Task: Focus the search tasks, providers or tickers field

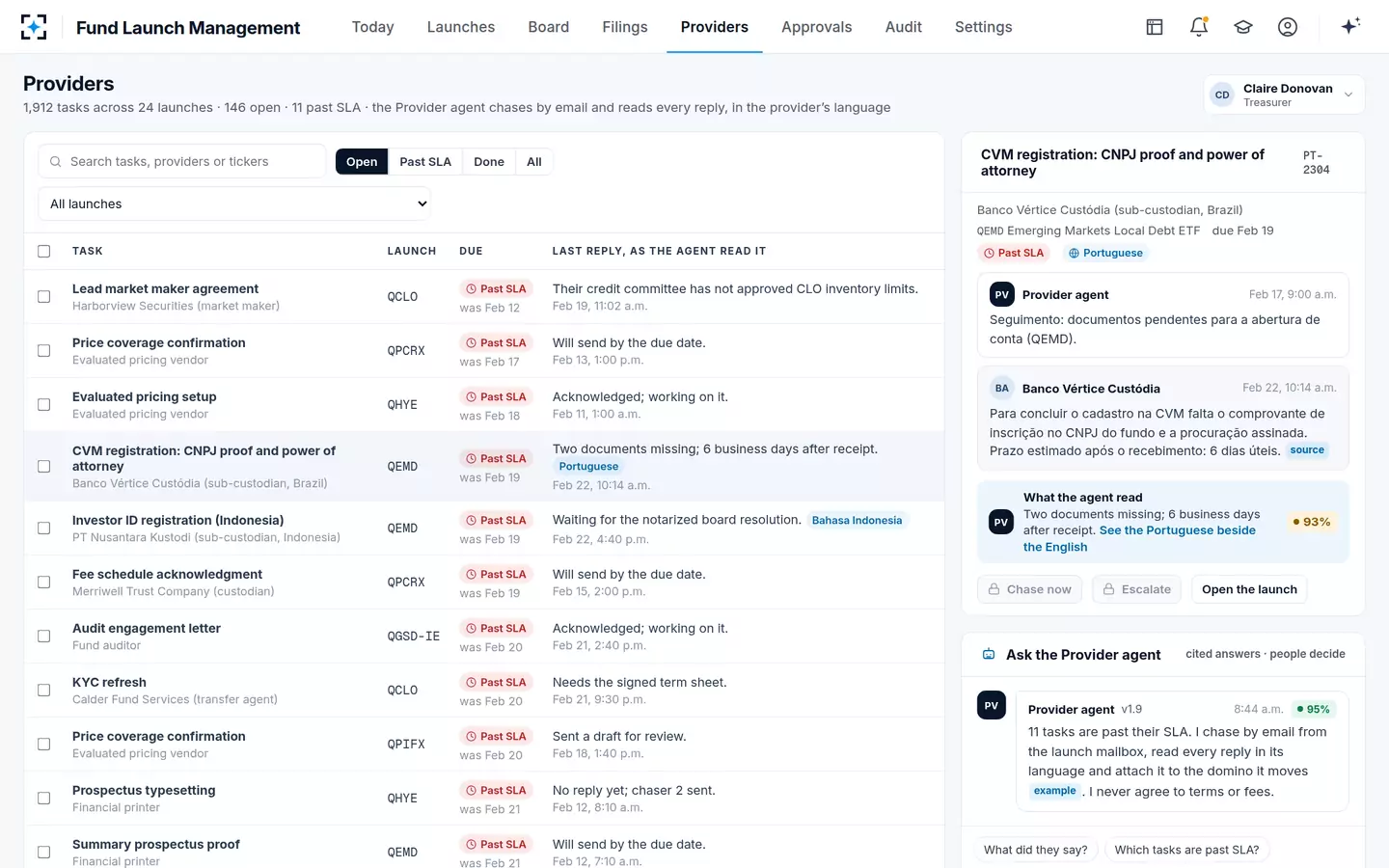Action: pos(182,162)
